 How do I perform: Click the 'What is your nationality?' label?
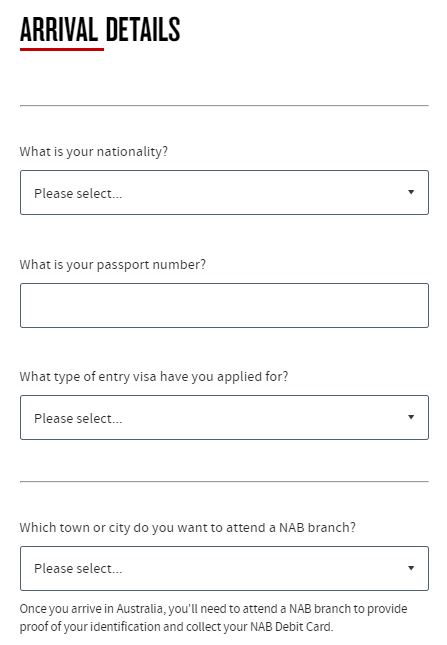(94, 152)
